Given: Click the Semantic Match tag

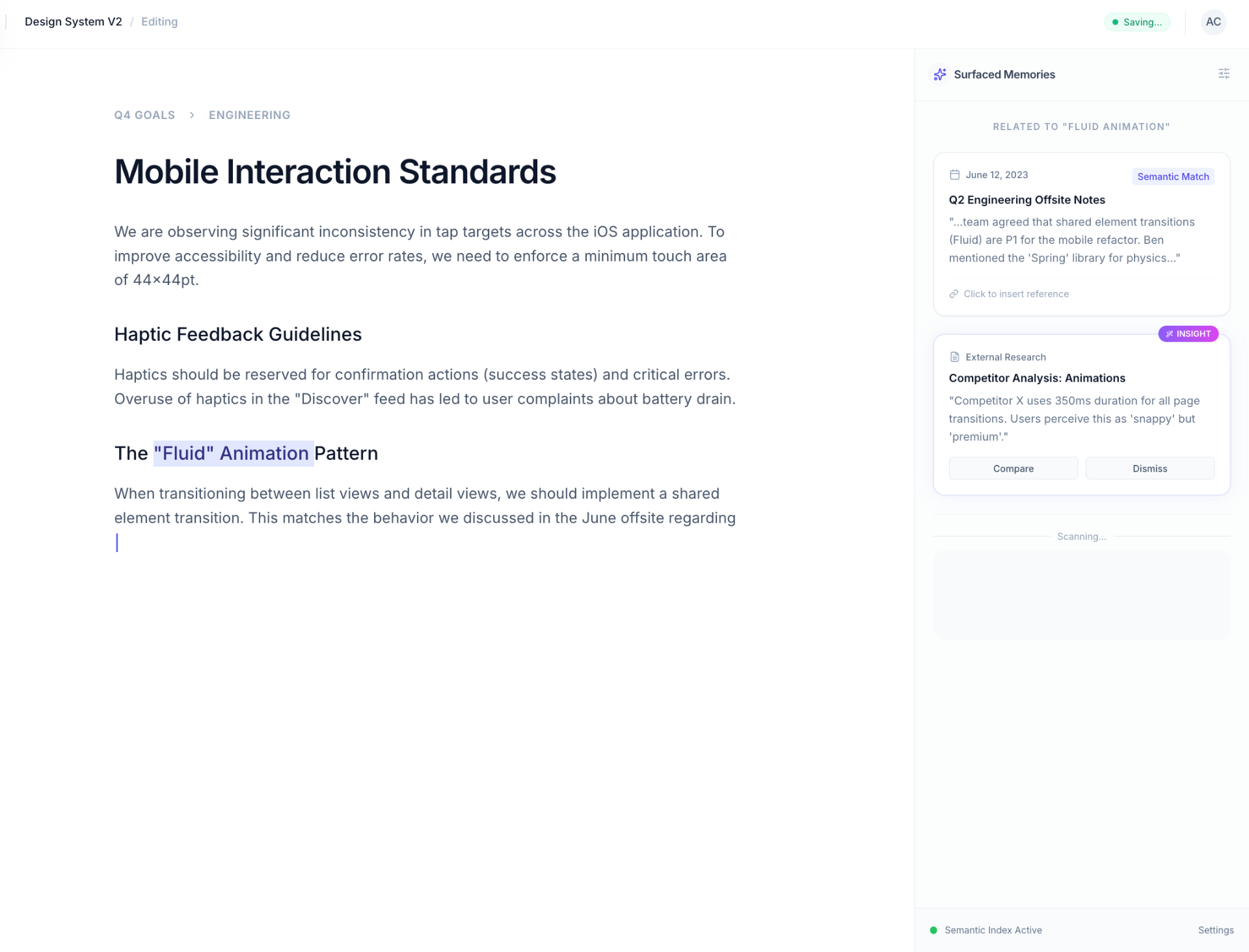Looking at the screenshot, I should coord(1172,176).
